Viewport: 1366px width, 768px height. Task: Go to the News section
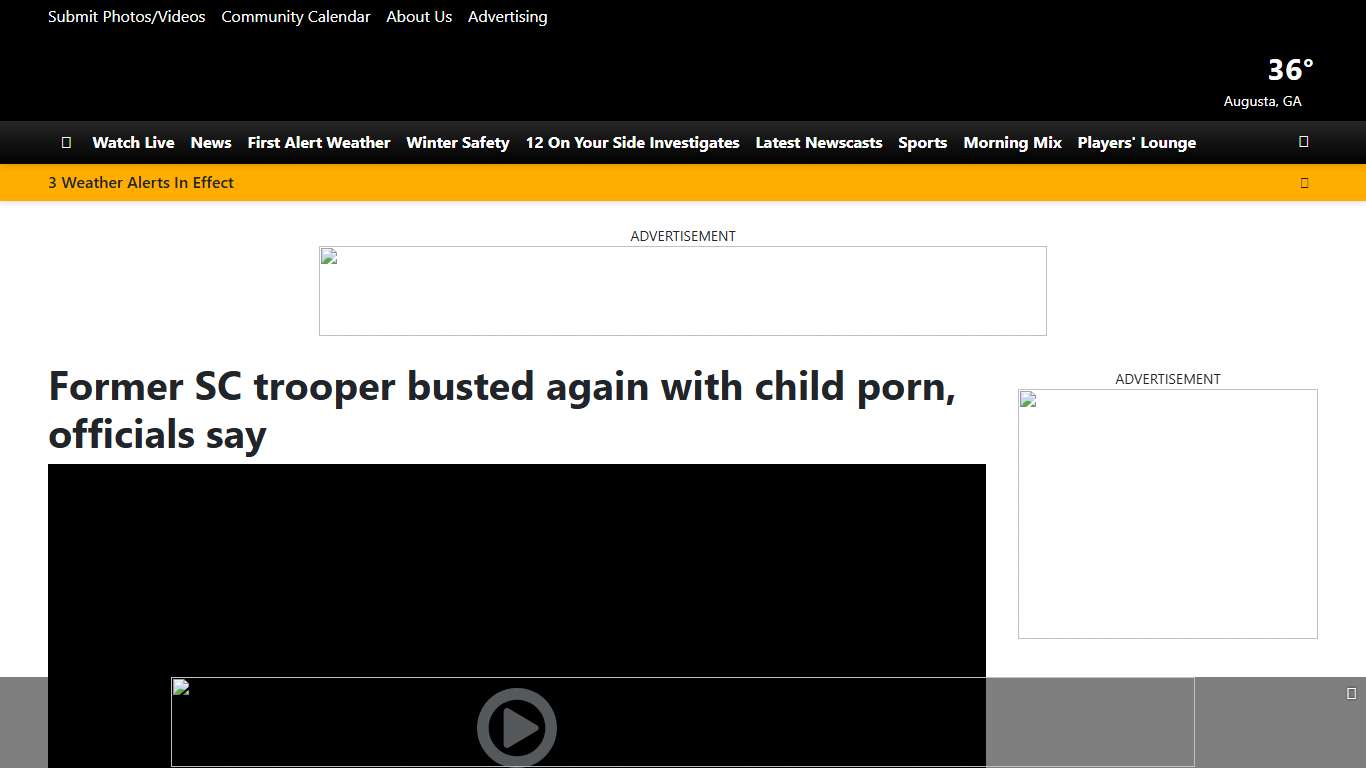point(211,143)
